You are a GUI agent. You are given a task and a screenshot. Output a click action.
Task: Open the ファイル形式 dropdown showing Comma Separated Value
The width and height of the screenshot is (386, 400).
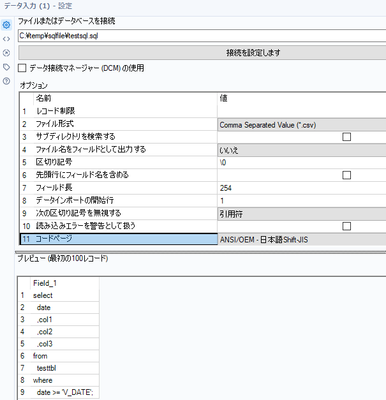point(302,125)
